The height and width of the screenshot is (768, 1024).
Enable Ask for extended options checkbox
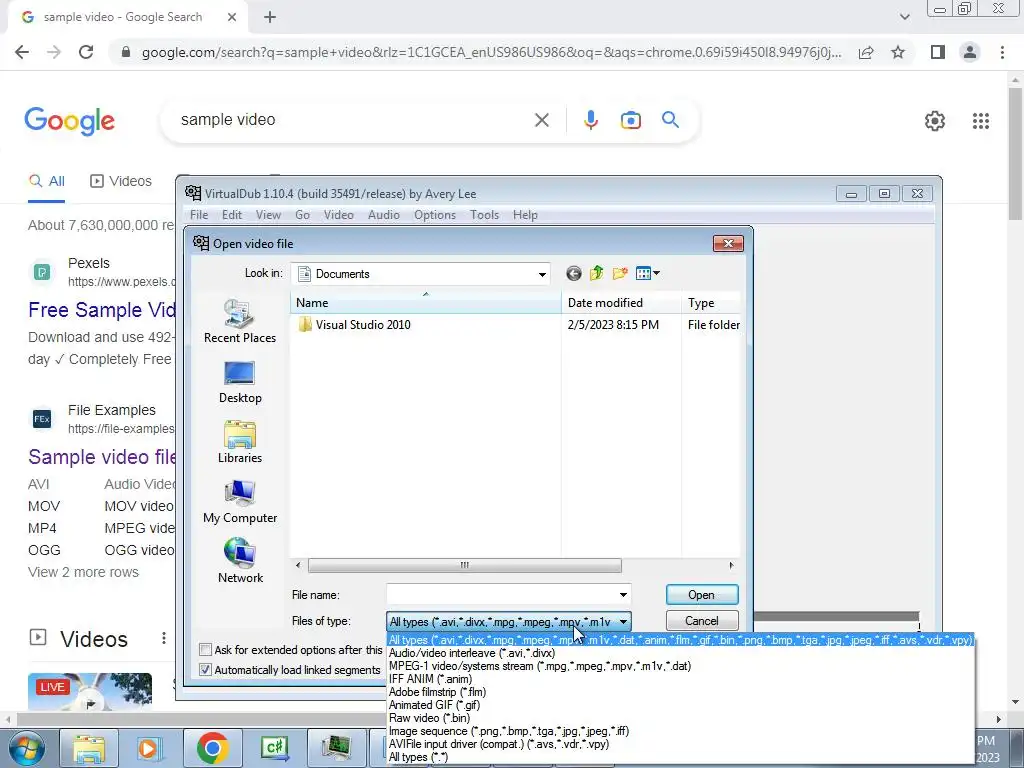pyautogui.click(x=205, y=650)
